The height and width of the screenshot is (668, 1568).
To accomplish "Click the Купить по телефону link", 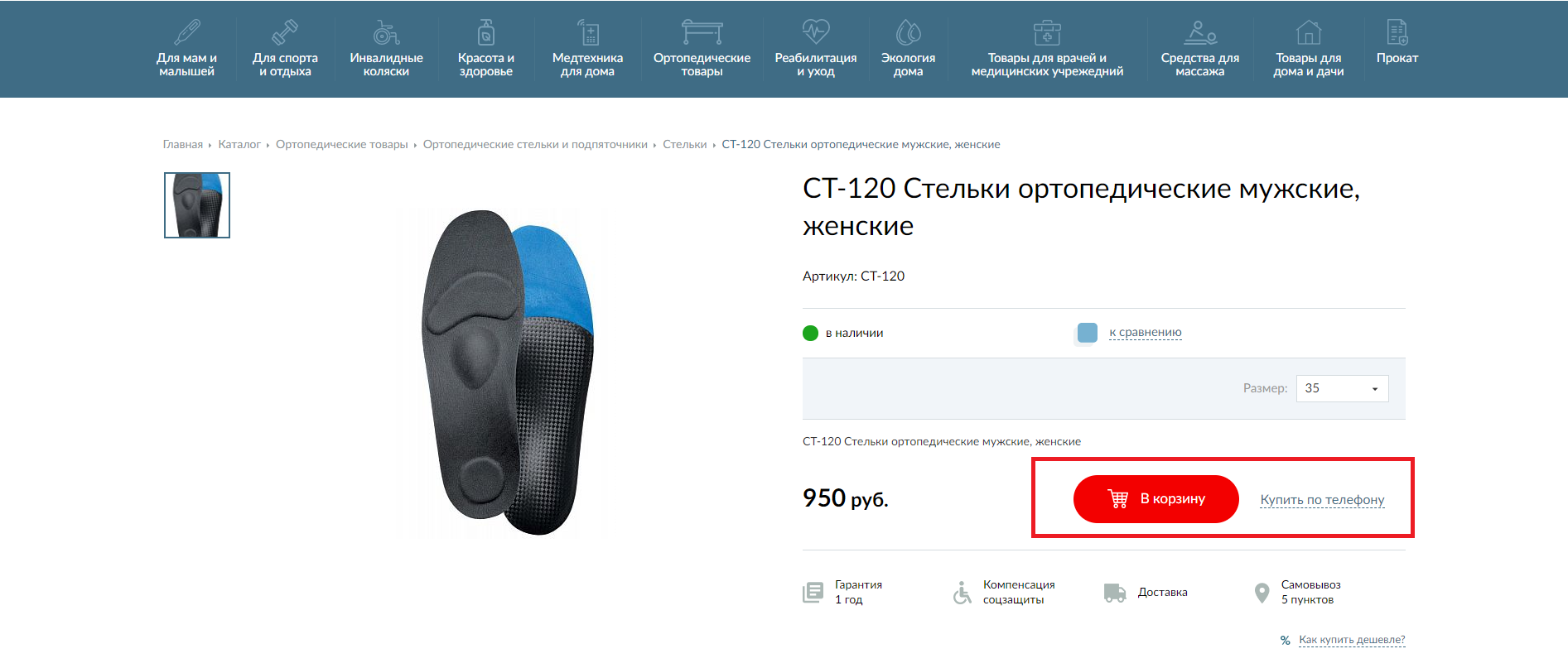I will (x=1322, y=500).
